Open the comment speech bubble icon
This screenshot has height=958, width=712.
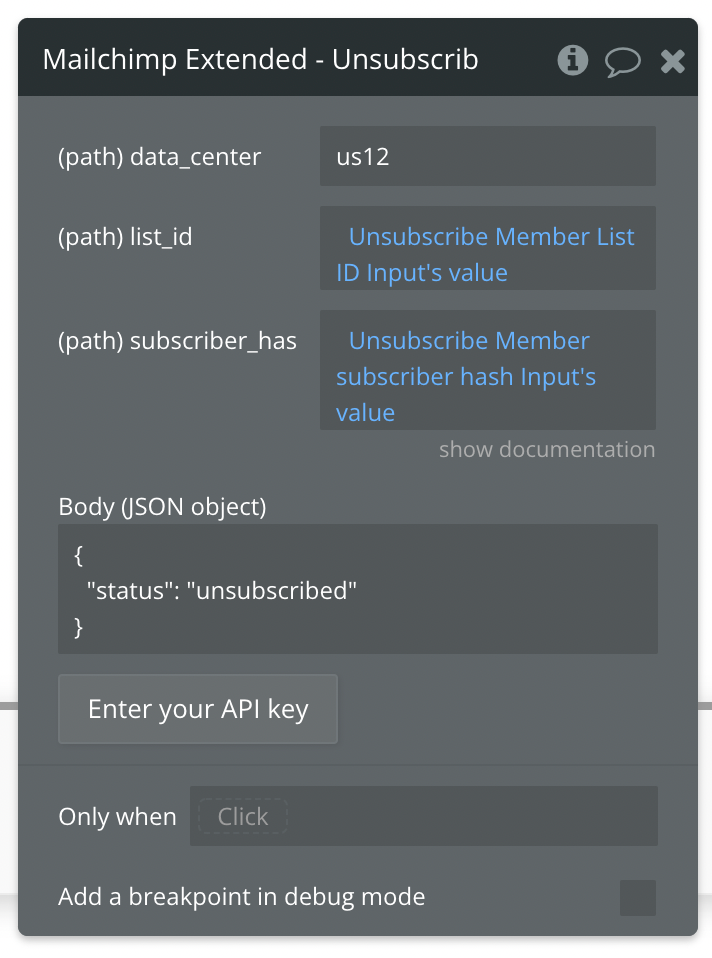tap(623, 61)
